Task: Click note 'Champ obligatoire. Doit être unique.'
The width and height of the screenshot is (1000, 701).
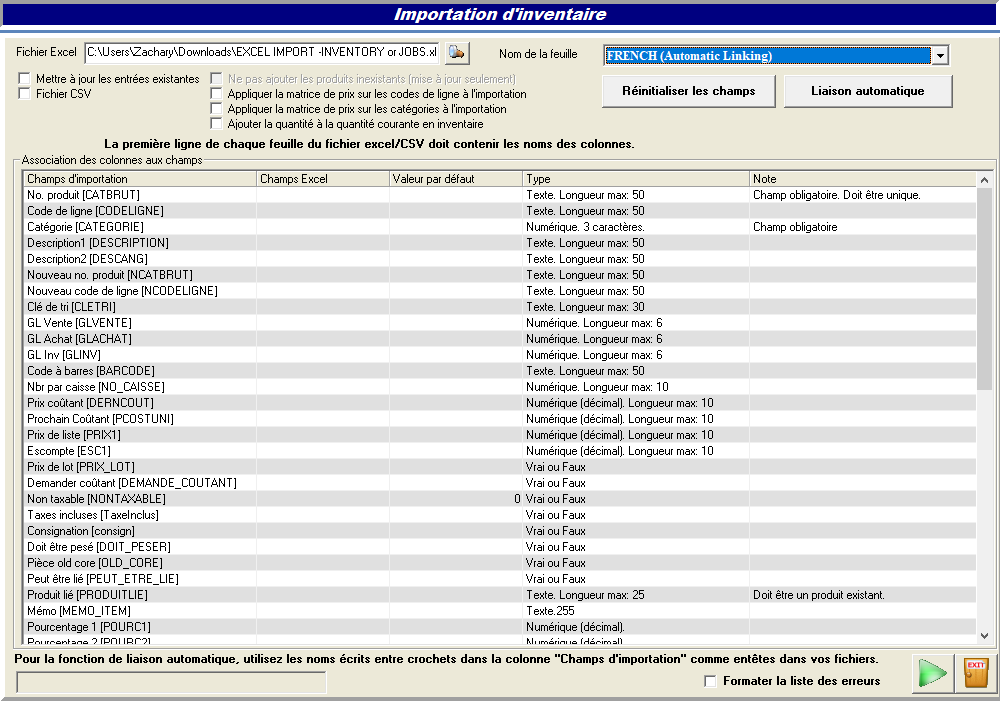Action: (x=837, y=195)
